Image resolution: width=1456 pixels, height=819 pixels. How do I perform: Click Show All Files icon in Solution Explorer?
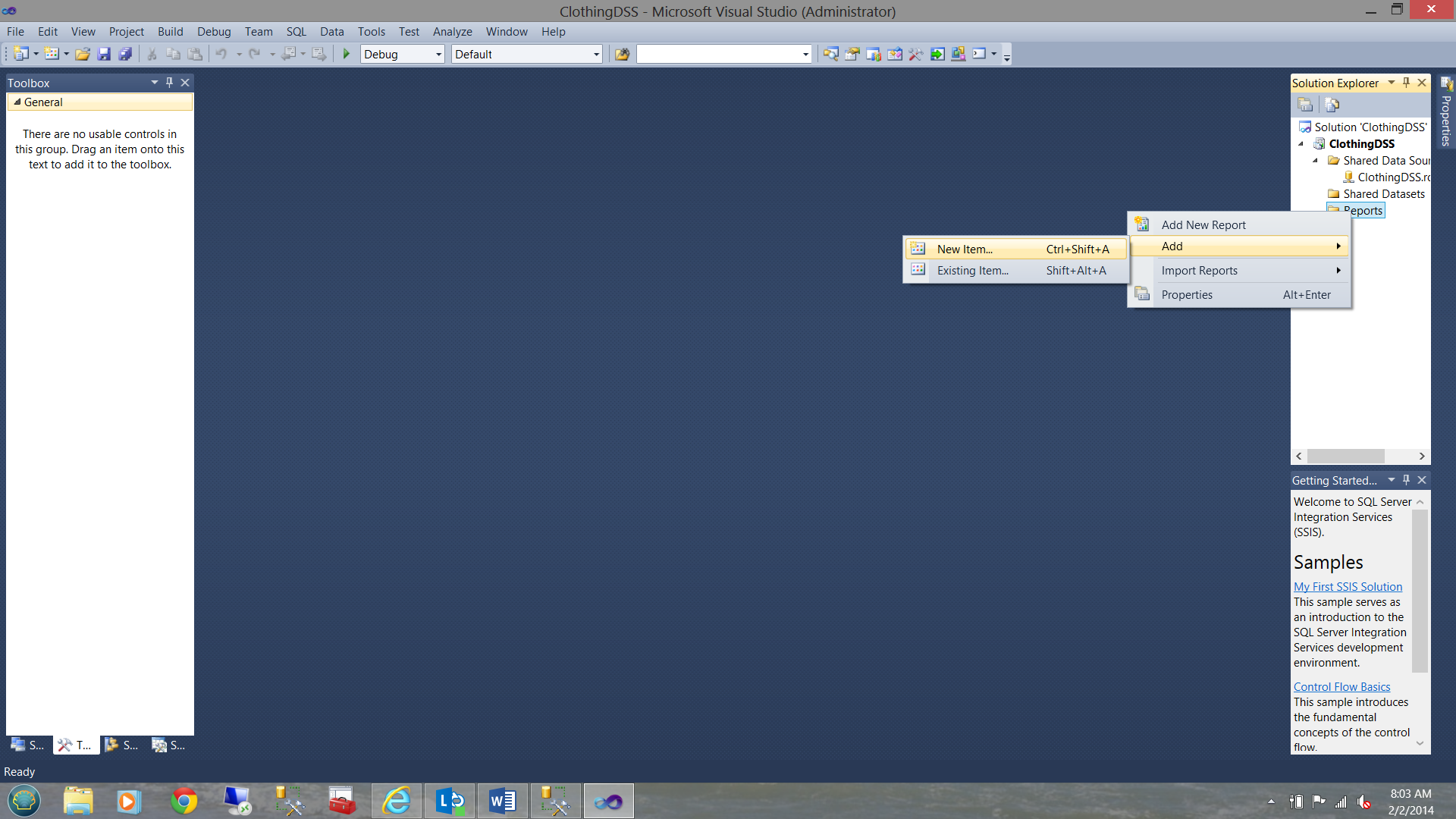coord(1332,105)
